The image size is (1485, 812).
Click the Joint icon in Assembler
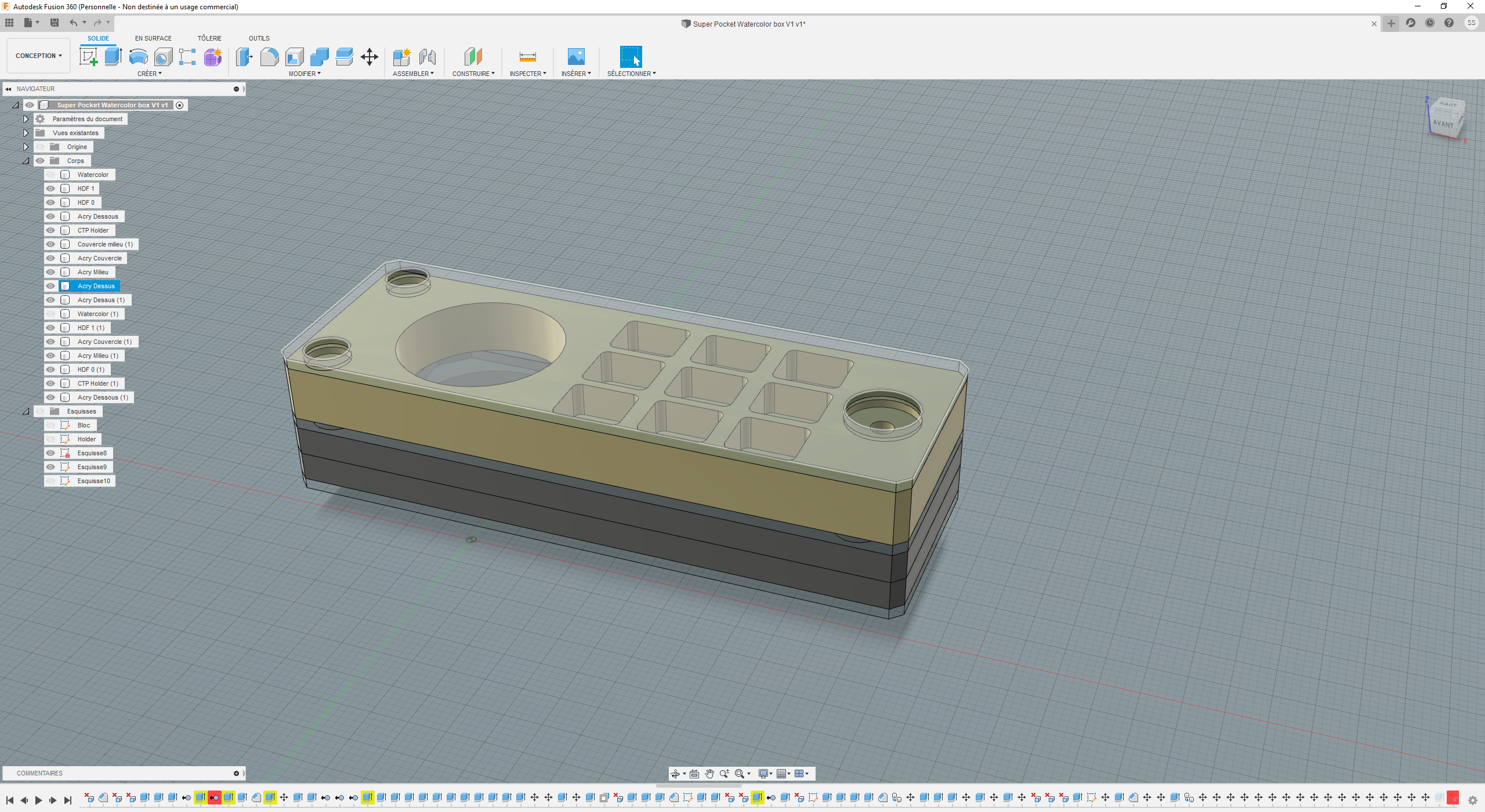(428, 57)
